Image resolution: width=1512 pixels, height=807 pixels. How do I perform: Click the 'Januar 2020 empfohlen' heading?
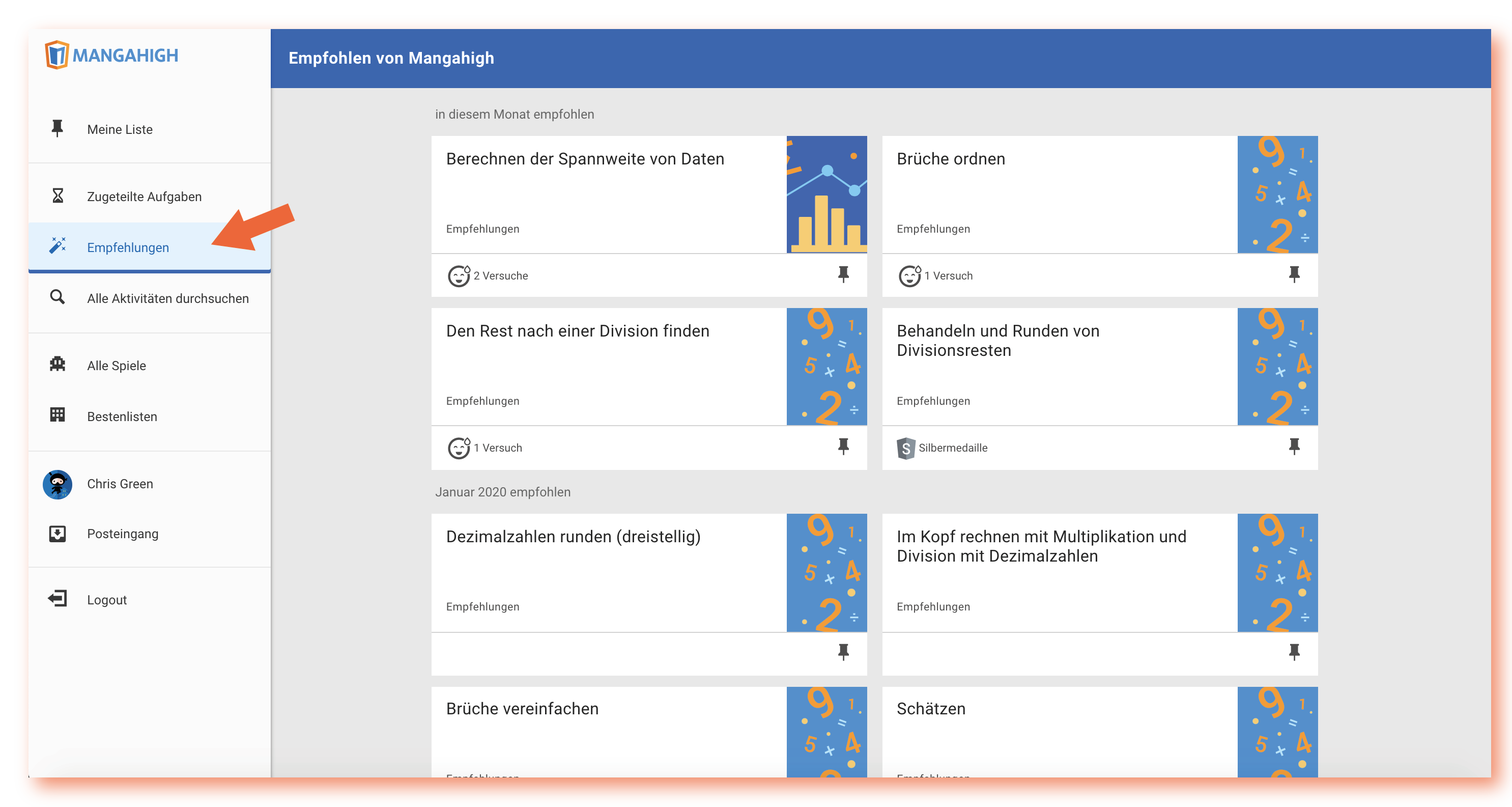pos(502,492)
